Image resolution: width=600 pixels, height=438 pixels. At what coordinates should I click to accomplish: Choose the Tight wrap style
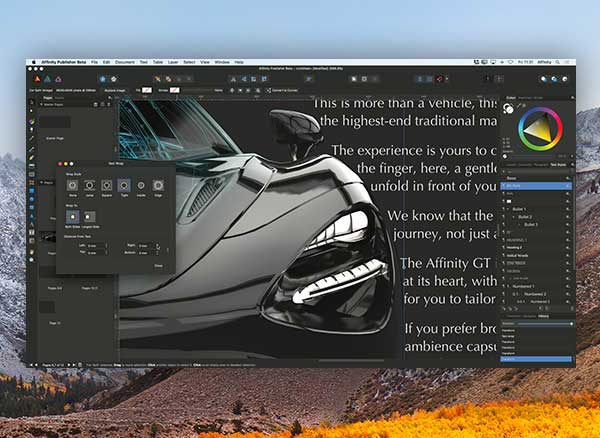(124, 186)
